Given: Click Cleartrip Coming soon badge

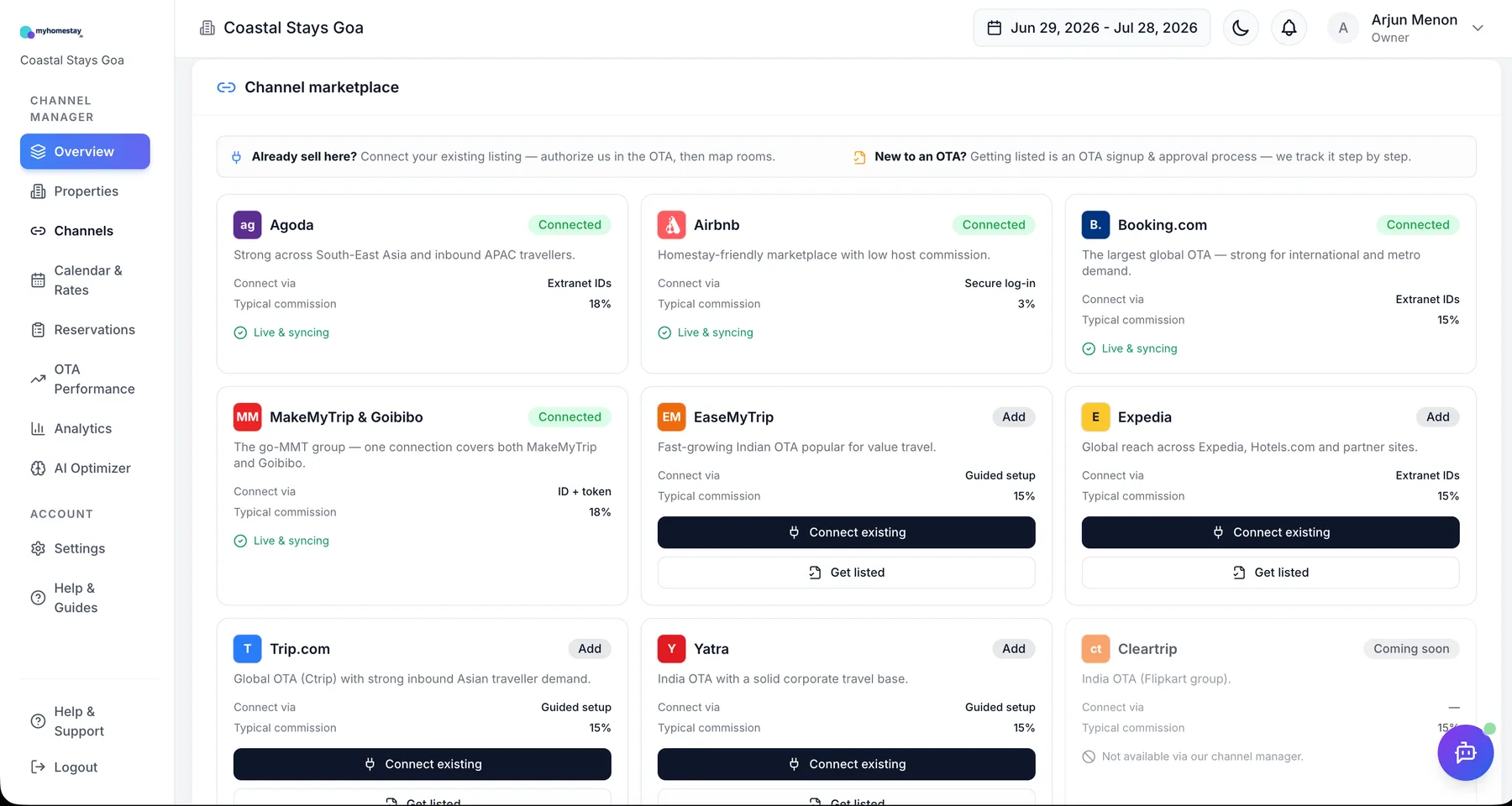Looking at the screenshot, I should tap(1411, 649).
